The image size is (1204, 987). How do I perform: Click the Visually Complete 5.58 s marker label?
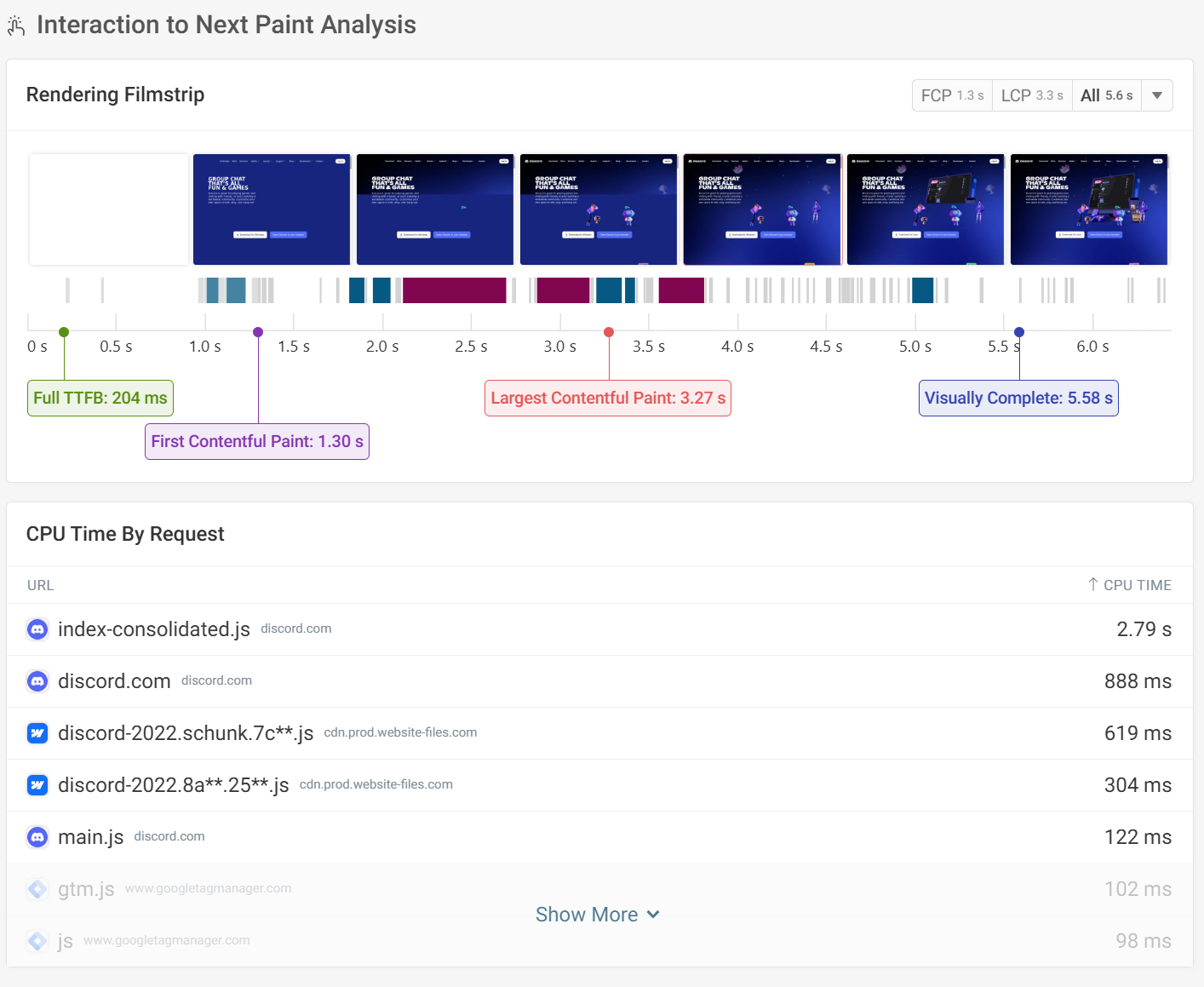pos(1018,399)
